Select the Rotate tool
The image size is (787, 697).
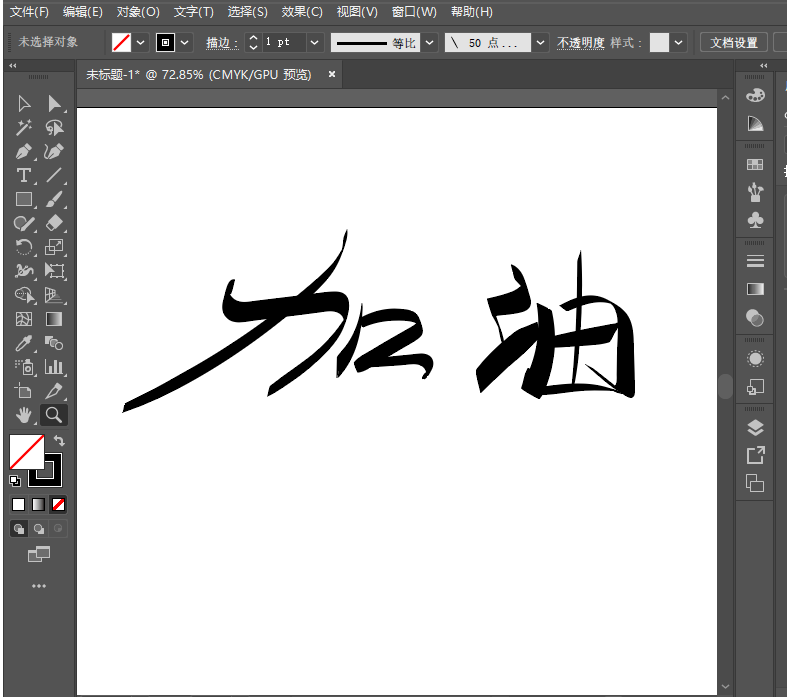[x=24, y=247]
